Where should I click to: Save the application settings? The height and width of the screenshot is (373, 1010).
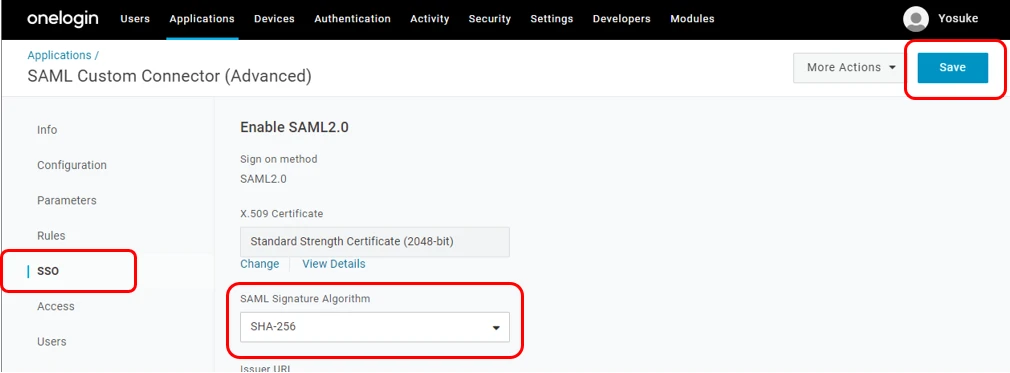click(x=953, y=68)
